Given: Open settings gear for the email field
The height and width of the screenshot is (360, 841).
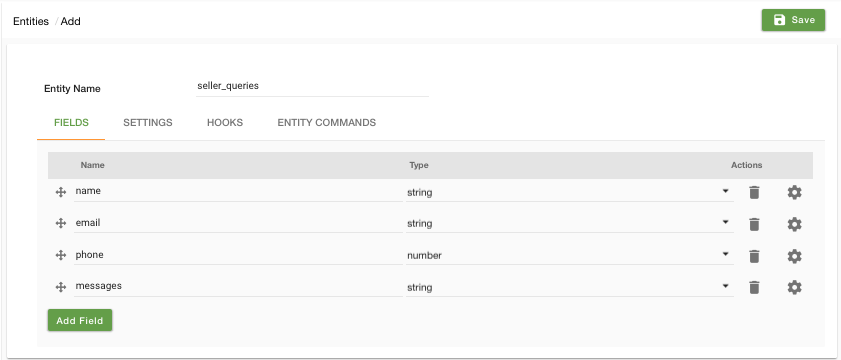Looking at the screenshot, I should pos(794,224).
